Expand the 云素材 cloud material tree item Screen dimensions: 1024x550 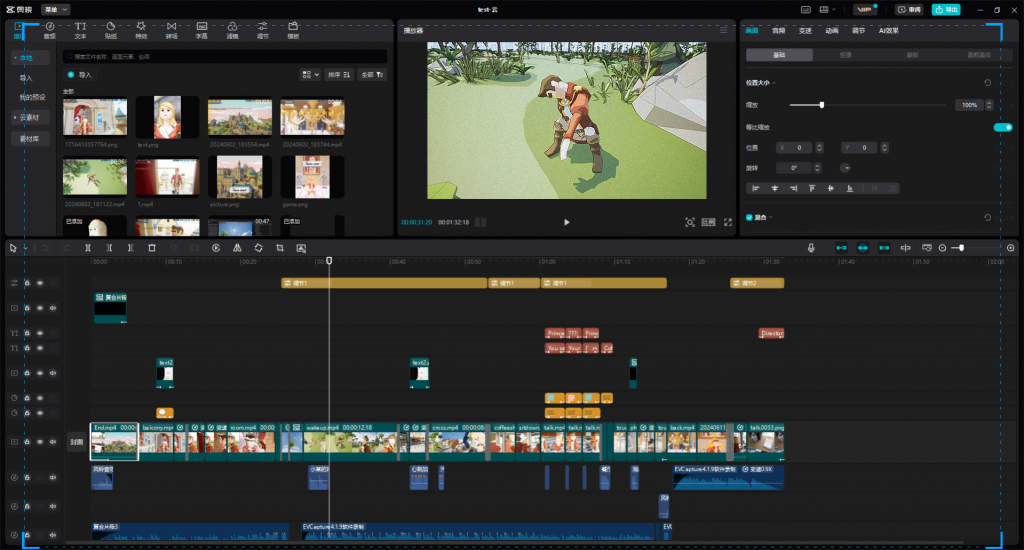pyautogui.click(x=15, y=118)
